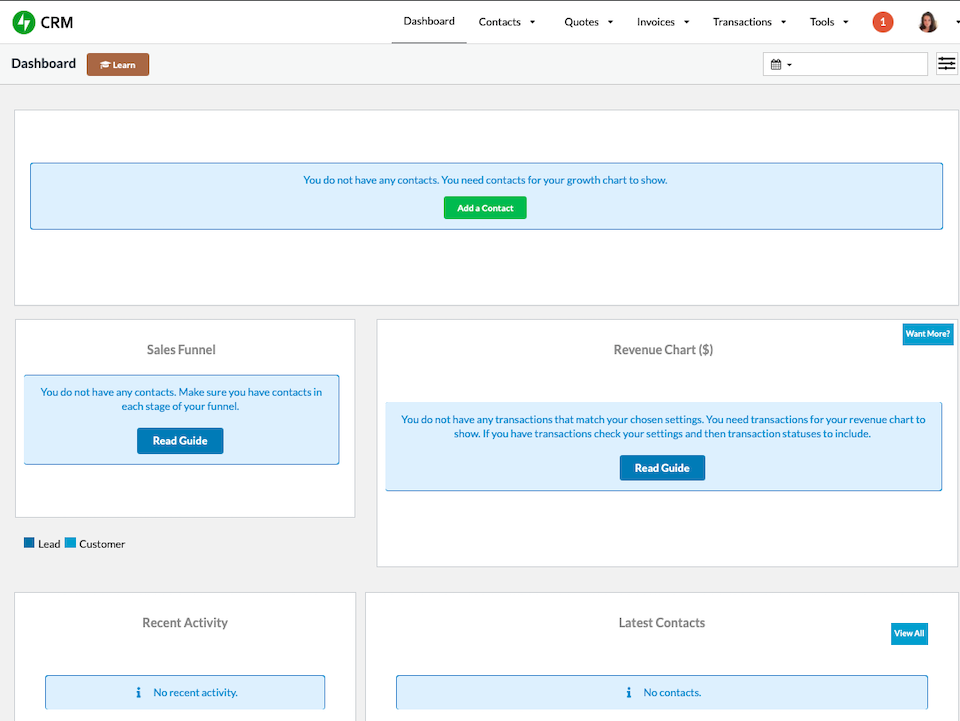Click the profile avatar picture
Image resolution: width=960 pixels, height=721 pixels.
coord(927,21)
